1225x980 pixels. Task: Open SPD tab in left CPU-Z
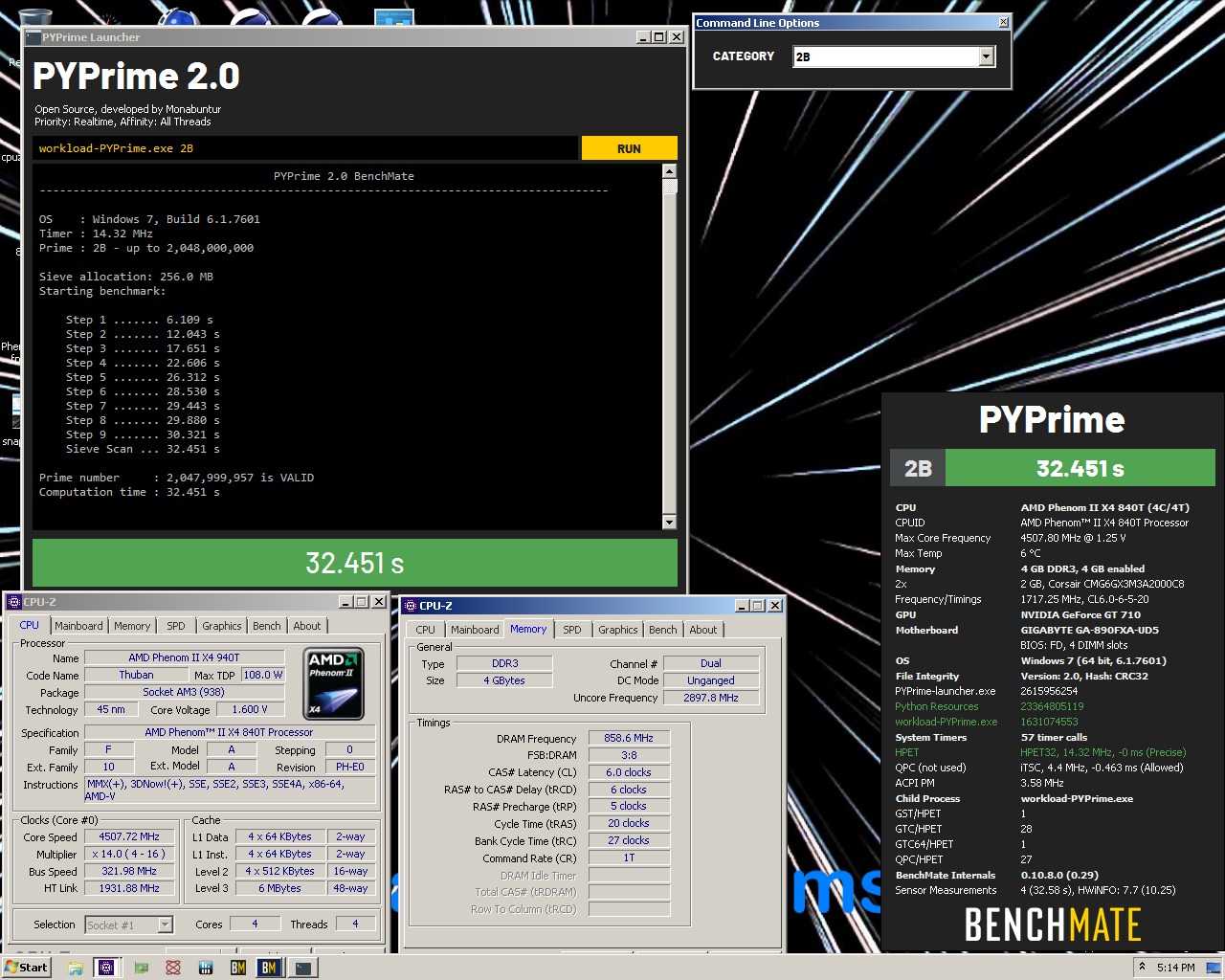(x=176, y=626)
